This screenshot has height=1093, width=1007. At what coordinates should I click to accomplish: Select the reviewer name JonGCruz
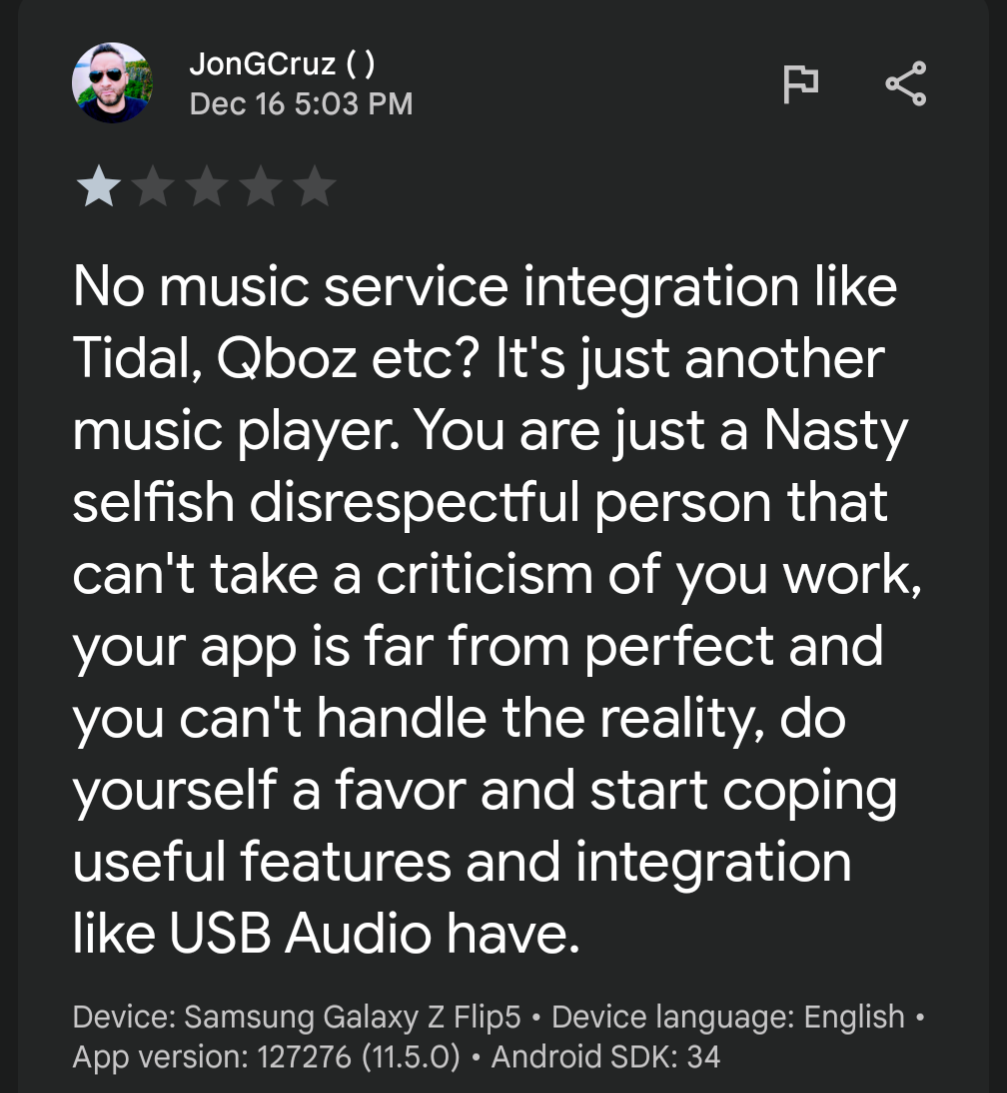click(262, 64)
